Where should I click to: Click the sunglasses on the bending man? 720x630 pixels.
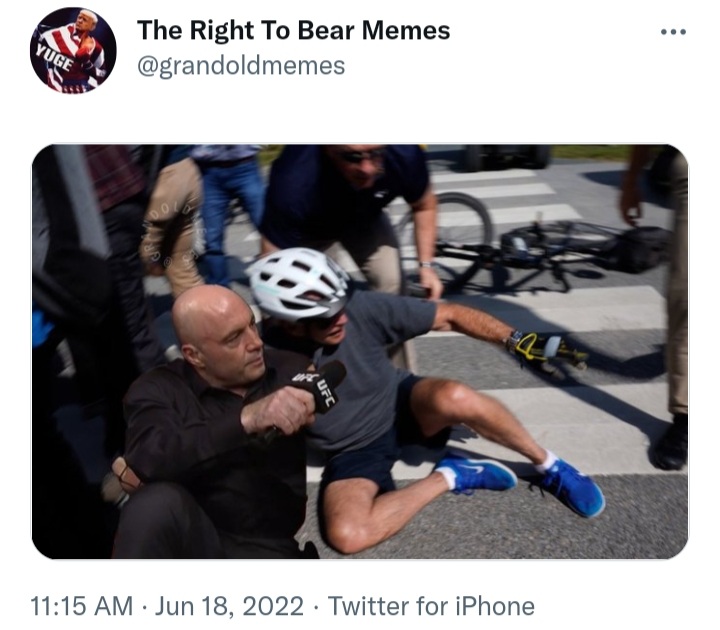[361, 157]
